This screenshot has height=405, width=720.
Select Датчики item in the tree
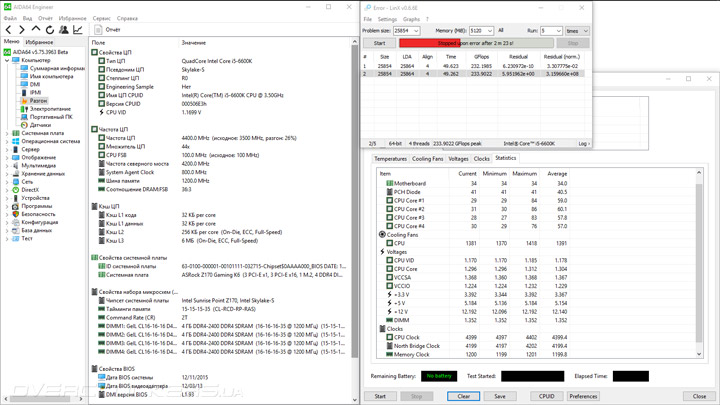pyautogui.click(x=40, y=125)
